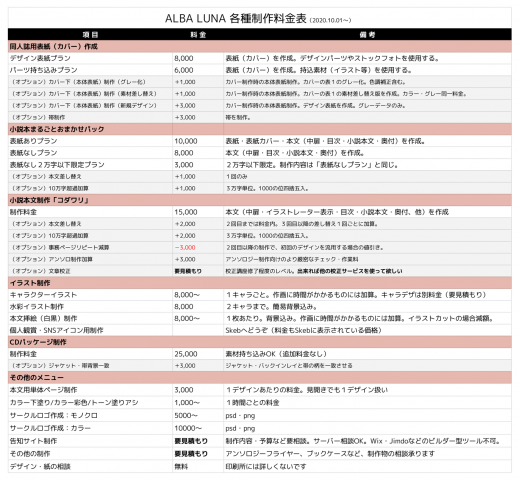Click the 8,000～ price for キャラクターイラスト

point(187,295)
